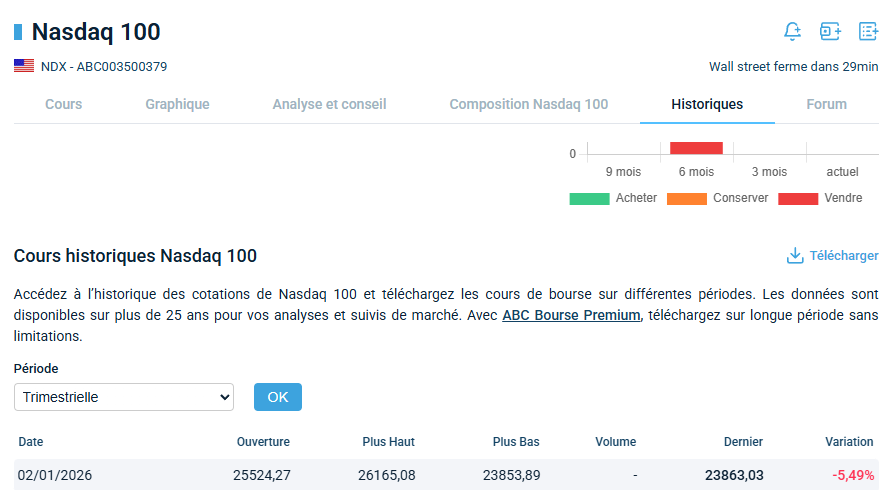Click the 3 mois axis label
Image resolution: width=893 pixels, height=490 pixels.
769,172
